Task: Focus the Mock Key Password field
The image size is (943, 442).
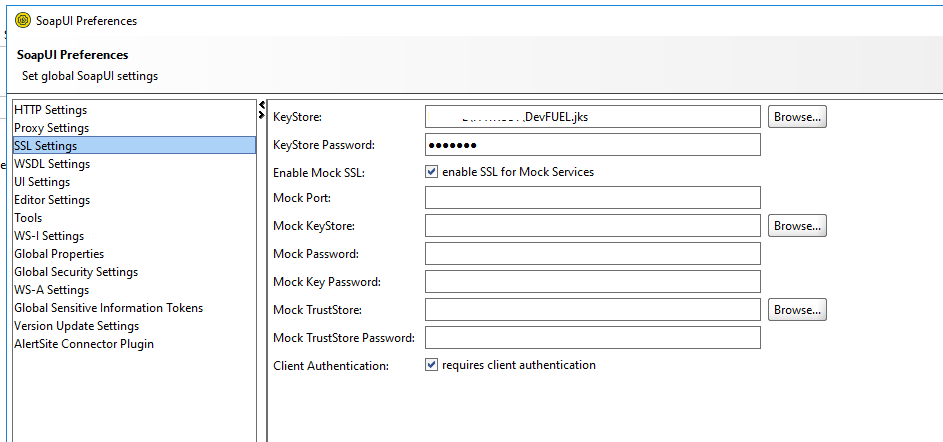Action: [592, 281]
